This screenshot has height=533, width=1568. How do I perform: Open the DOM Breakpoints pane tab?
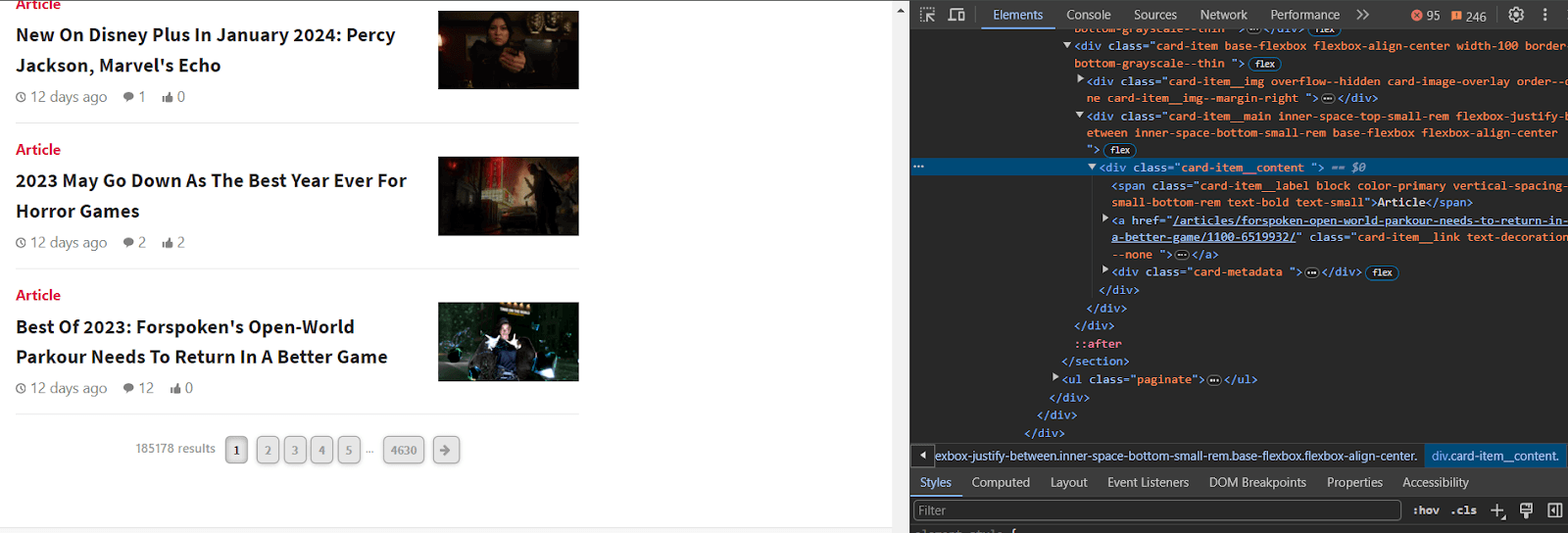pos(1257,482)
